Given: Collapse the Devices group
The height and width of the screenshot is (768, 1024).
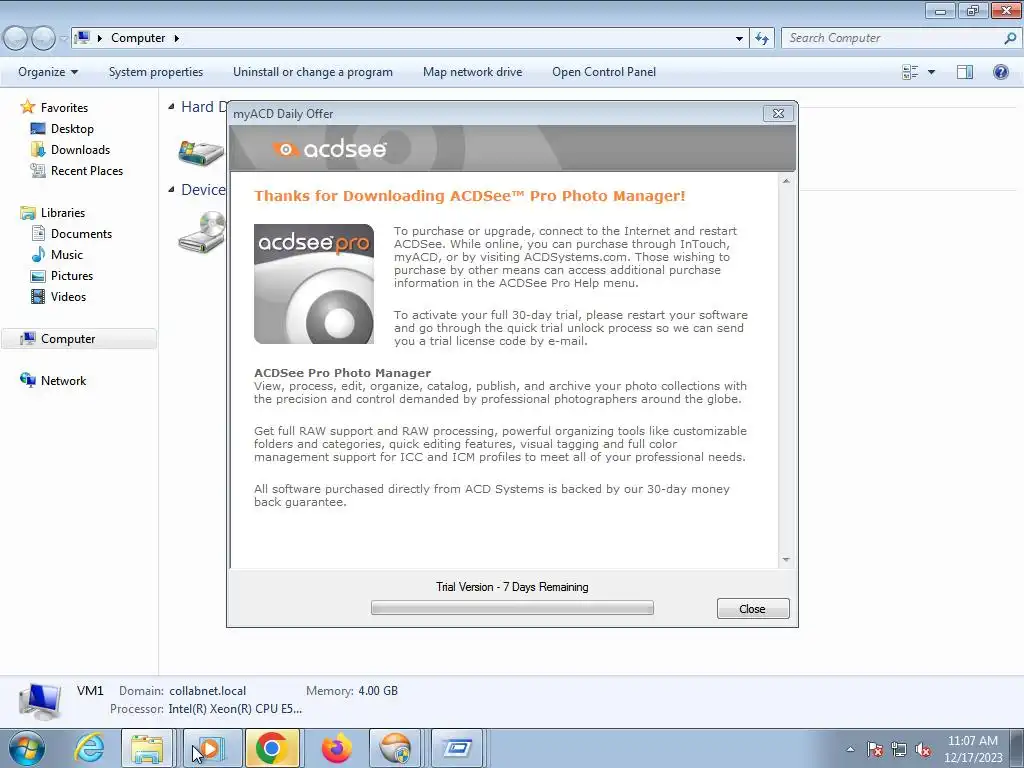Looking at the screenshot, I should pos(171,189).
